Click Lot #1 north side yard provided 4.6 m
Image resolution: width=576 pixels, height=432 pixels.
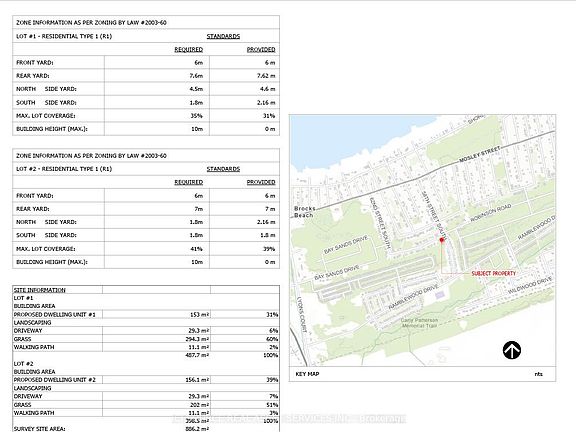(x=267, y=89)
